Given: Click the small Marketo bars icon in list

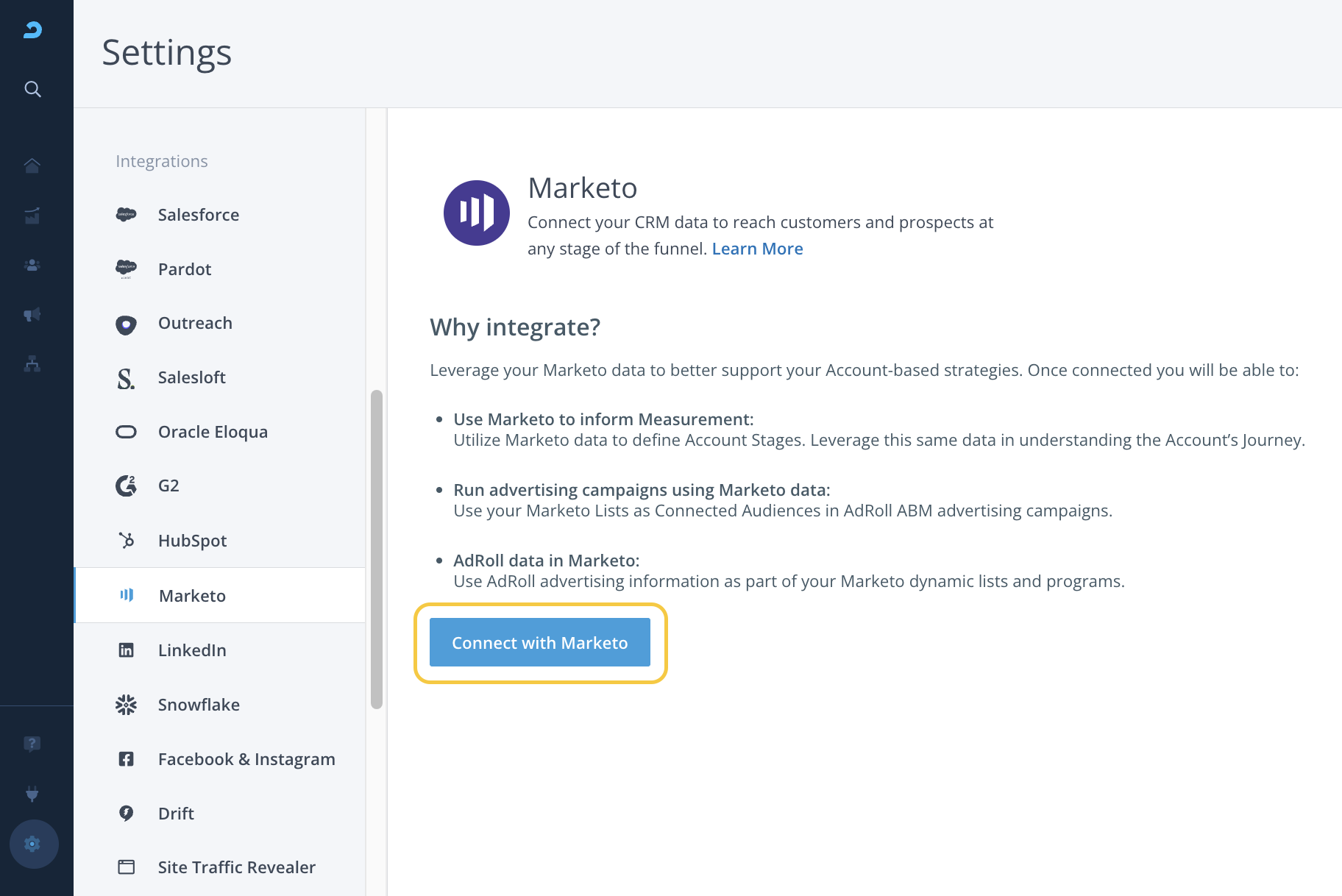Looking at the screenshot, I should coord(127,594).
